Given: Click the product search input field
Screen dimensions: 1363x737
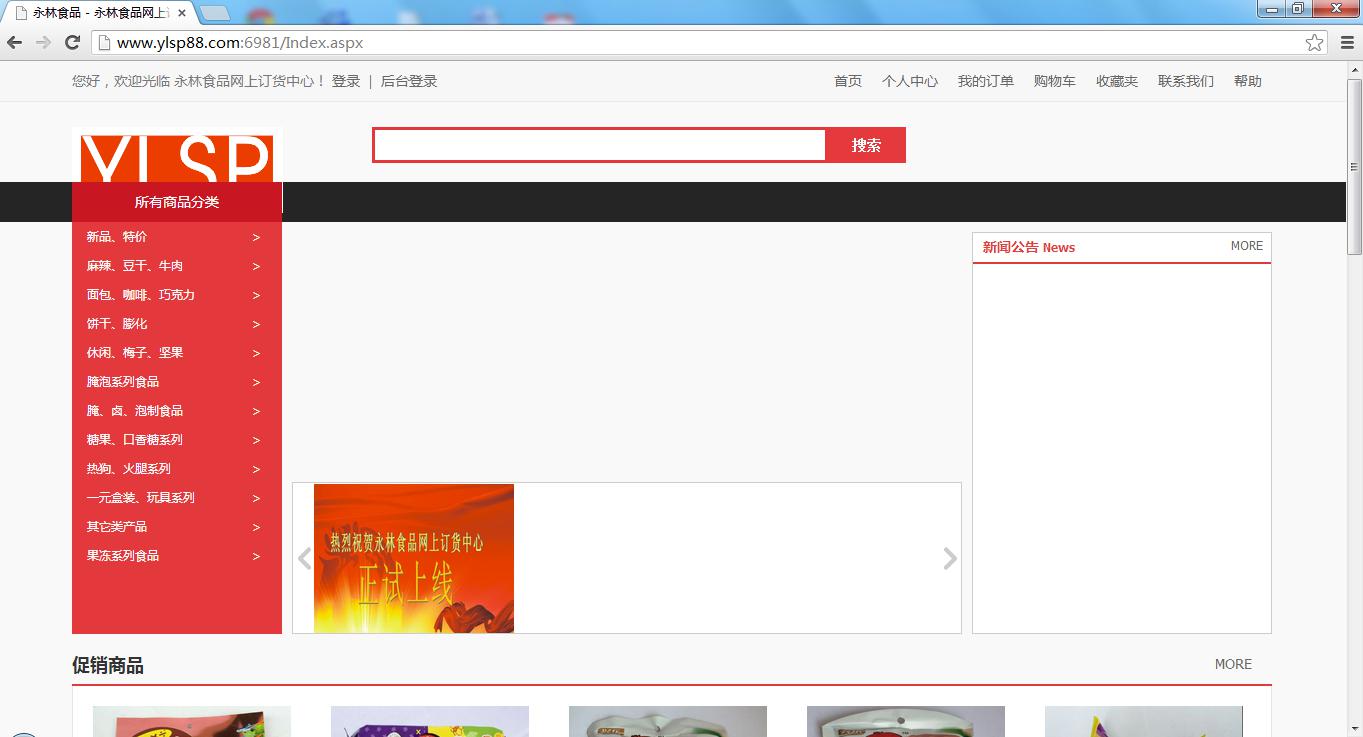Looking at the screenshot, I should pyautogui.click(x=599, y=145).
